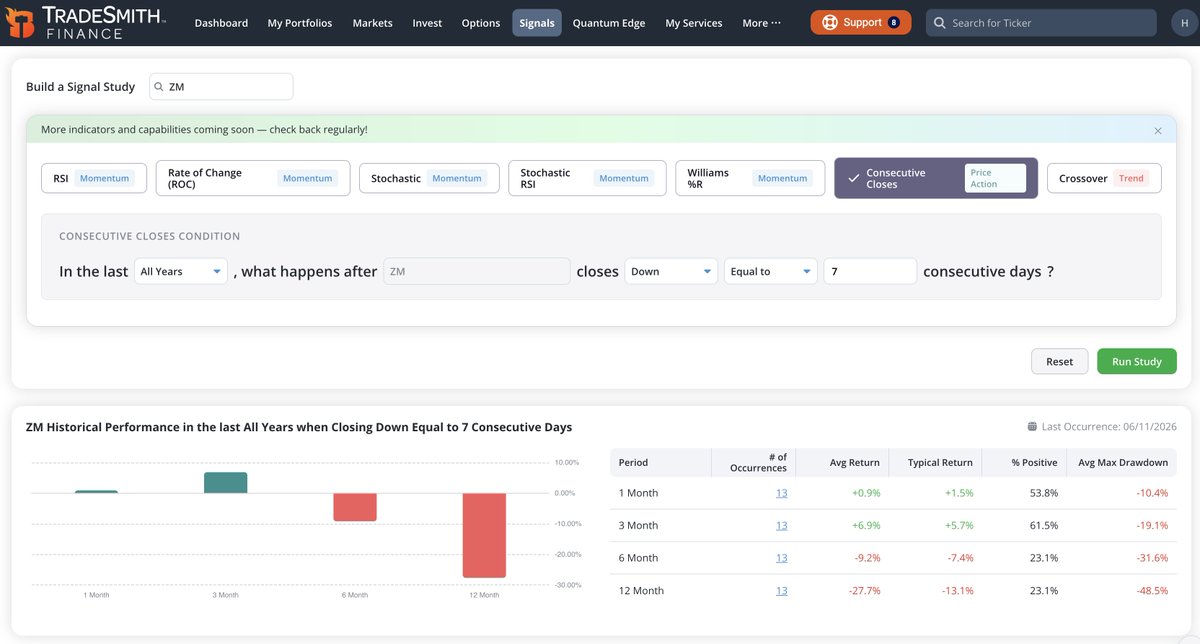Click the 53.8% positive cell
Image resolution: width=1200 pixels, height=644 pixels.
pyautogui.click(x=1044, y=493)
